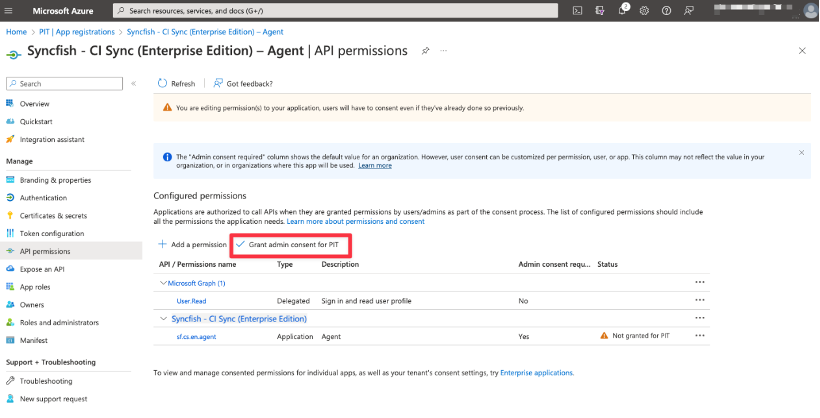Click Add a permission
This screenshot has width=820, height=418.
tap(192, 244)
